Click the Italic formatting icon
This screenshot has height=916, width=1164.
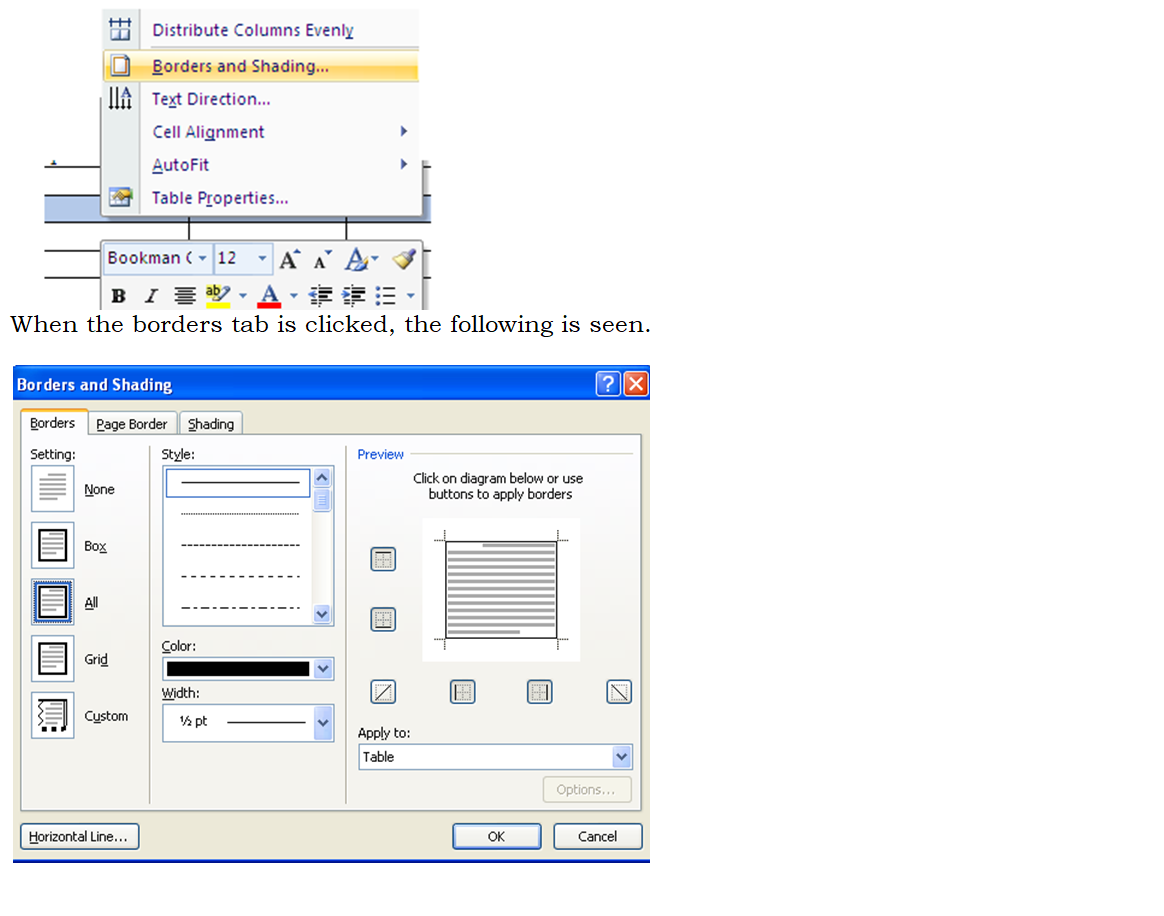[151, 296]
